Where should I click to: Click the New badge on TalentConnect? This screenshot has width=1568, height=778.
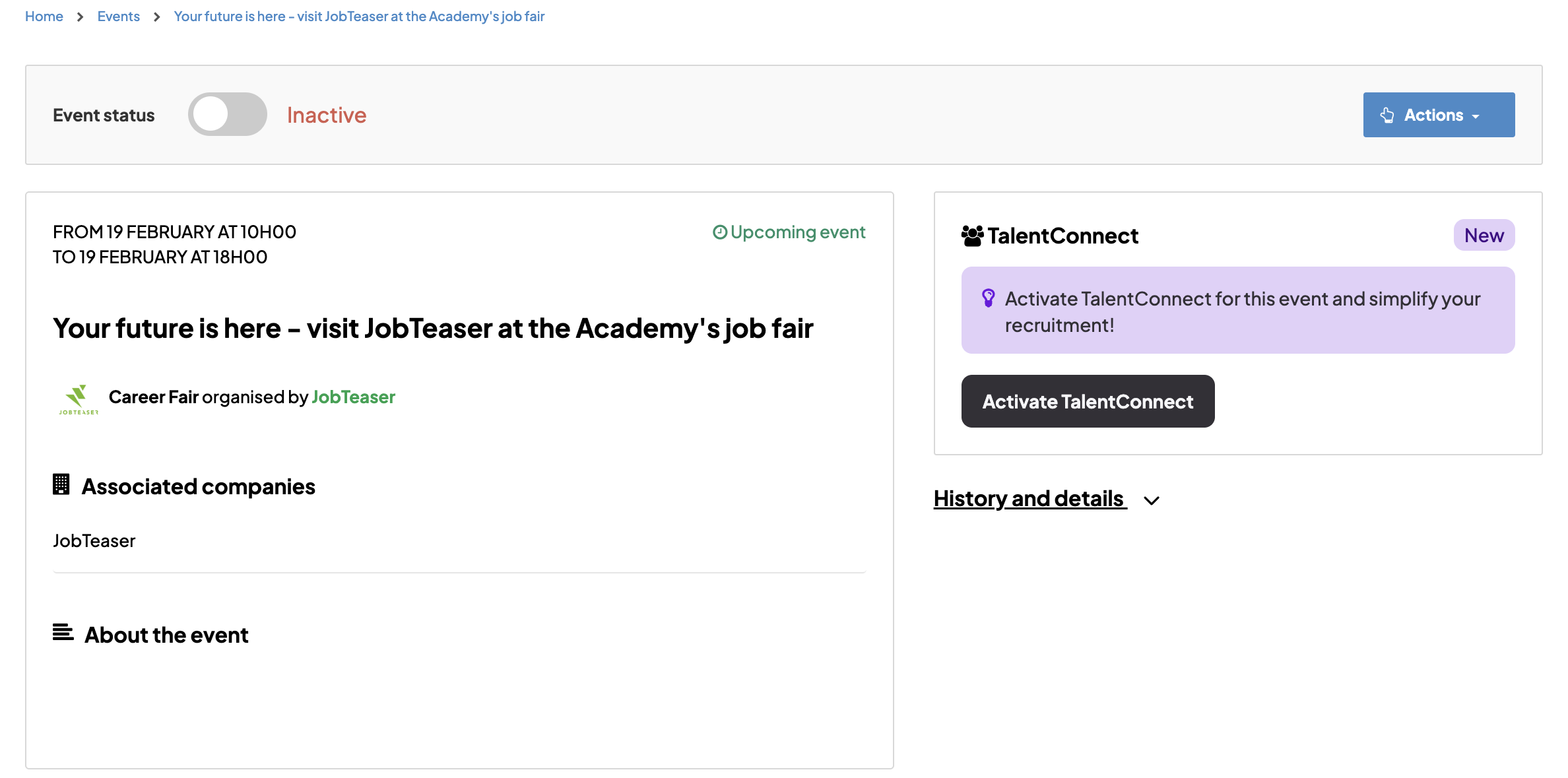[1484, 236]
